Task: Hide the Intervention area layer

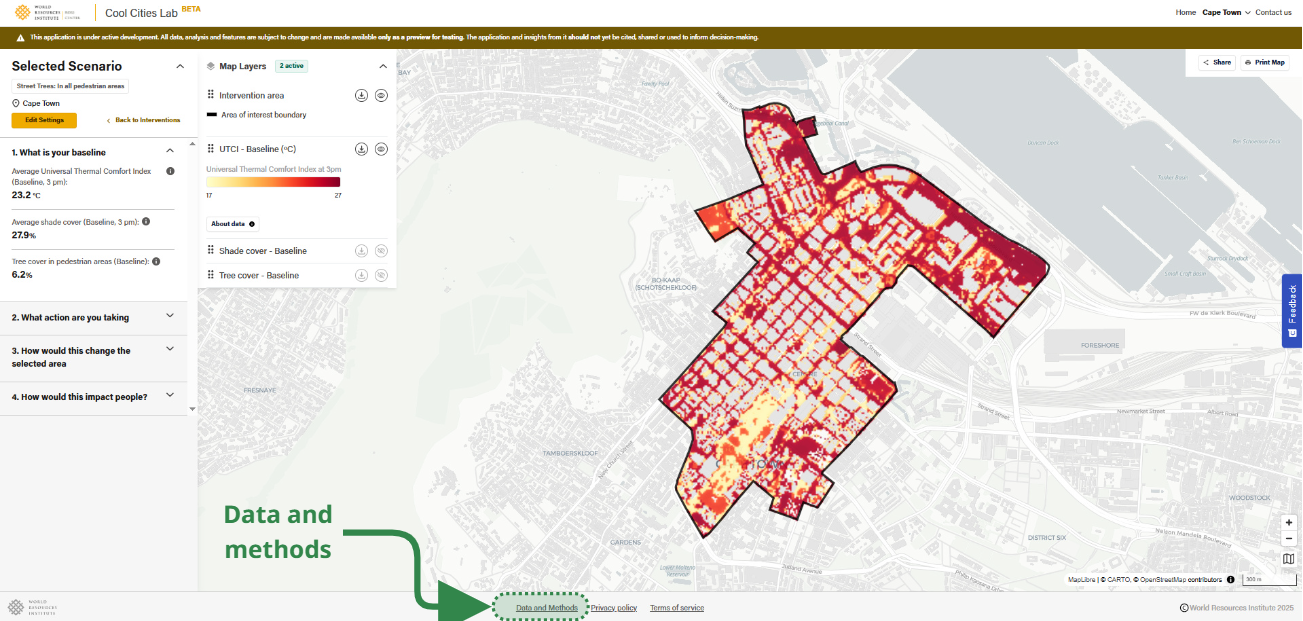Action: (x=381, y=96)
